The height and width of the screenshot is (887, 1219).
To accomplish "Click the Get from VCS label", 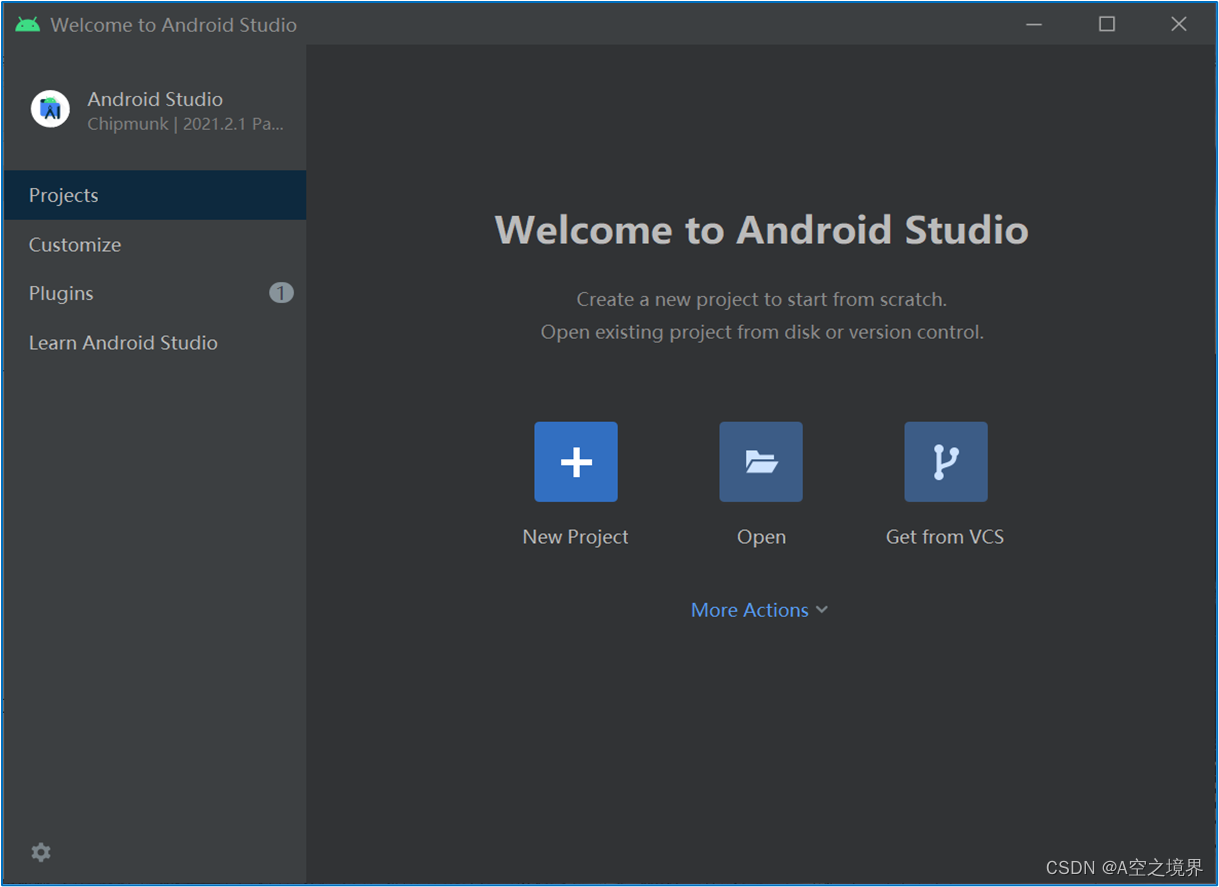I will pyautogui.click(x=945, y=537).
